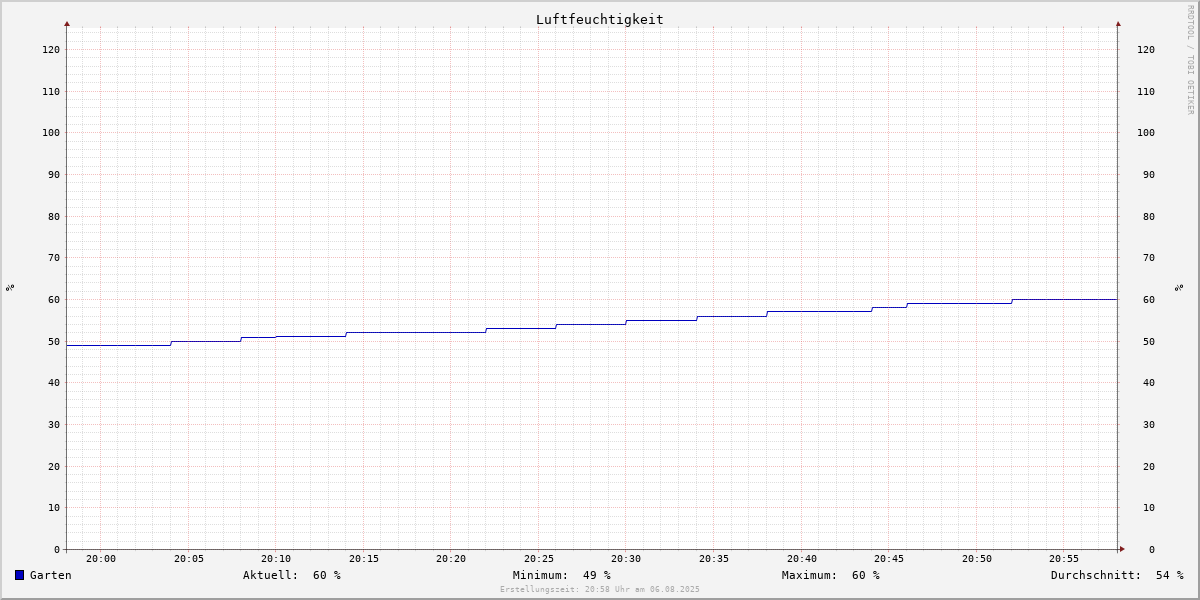1200x600 pixels.
Task: Click the blue Garten legend color box
Action: (19, 575)
